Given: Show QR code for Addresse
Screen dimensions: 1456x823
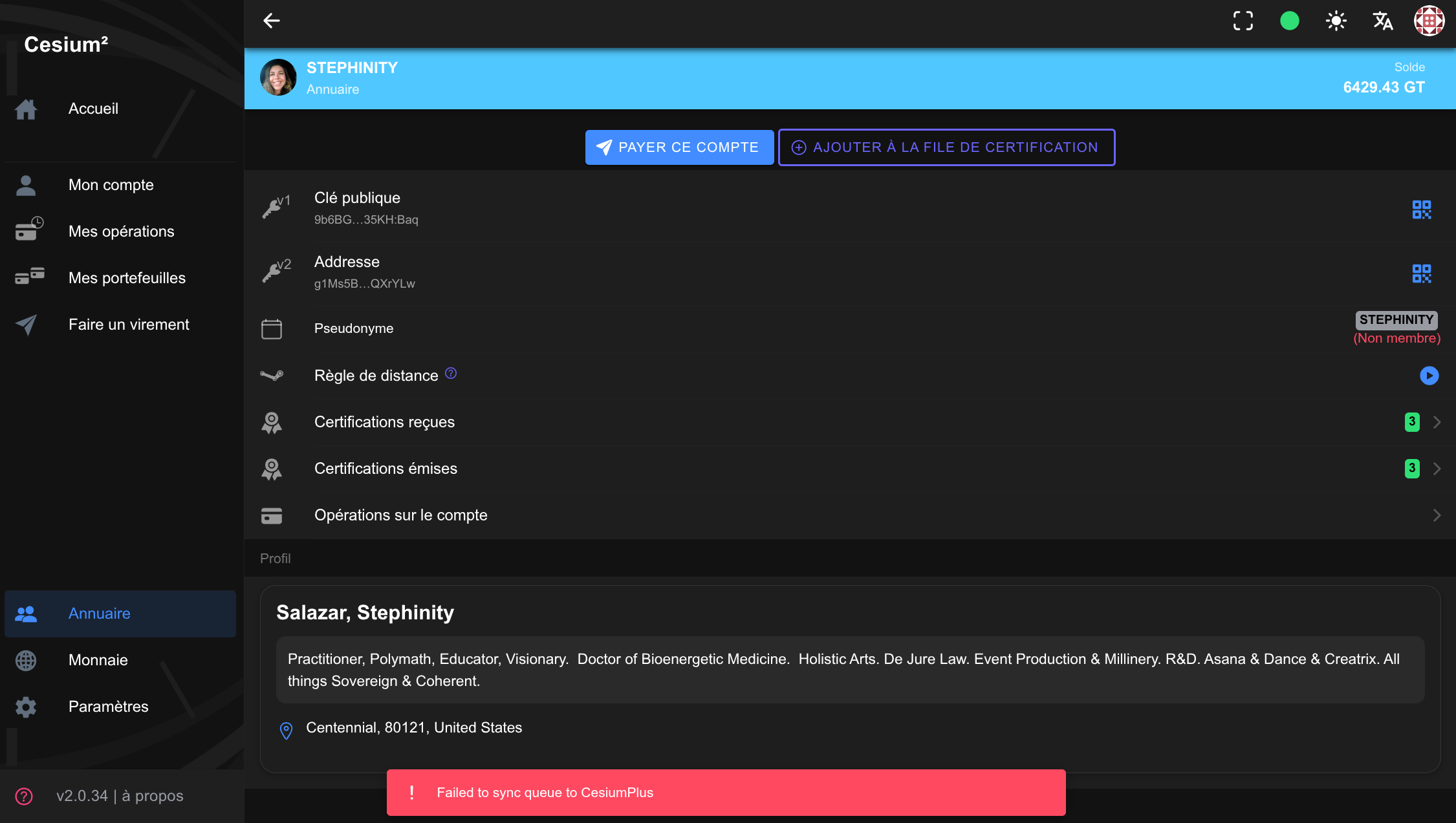Looking at the screenshot, I should coord(1421,273).
